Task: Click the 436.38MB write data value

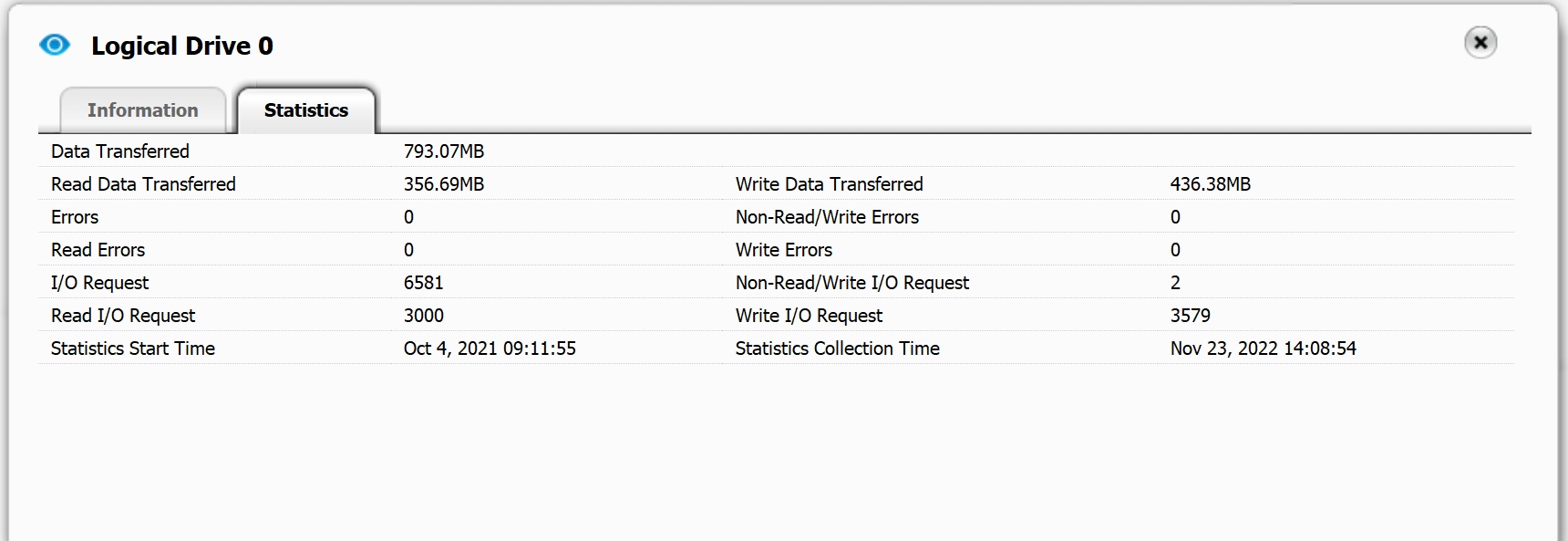Action: (1211, 184)
